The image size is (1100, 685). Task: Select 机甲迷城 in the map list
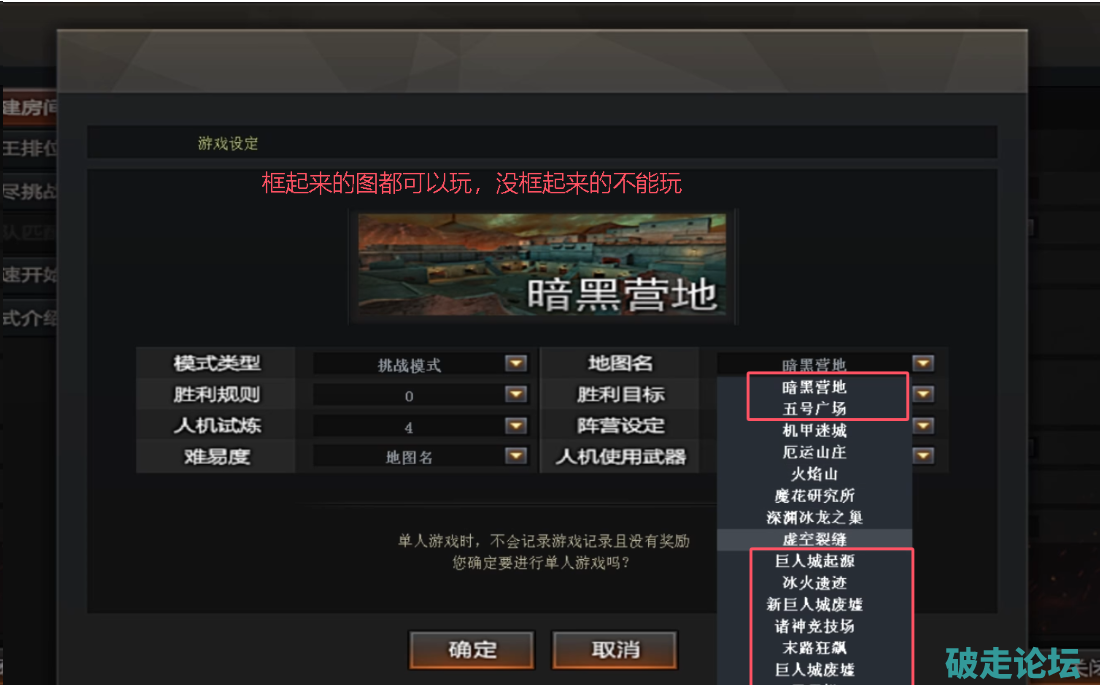pos(814,430)
